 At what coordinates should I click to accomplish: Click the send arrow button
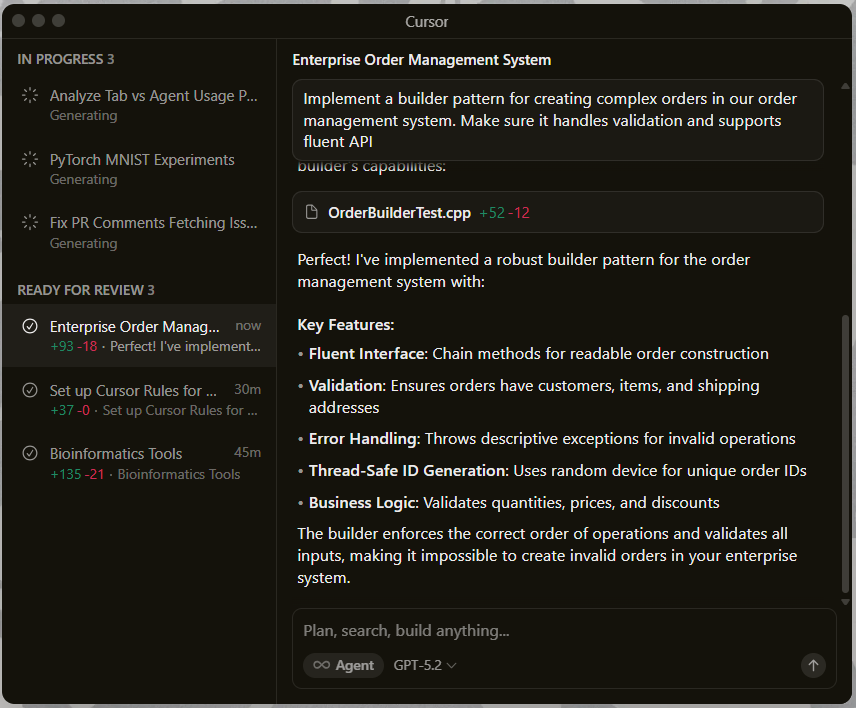click(813, 665)
